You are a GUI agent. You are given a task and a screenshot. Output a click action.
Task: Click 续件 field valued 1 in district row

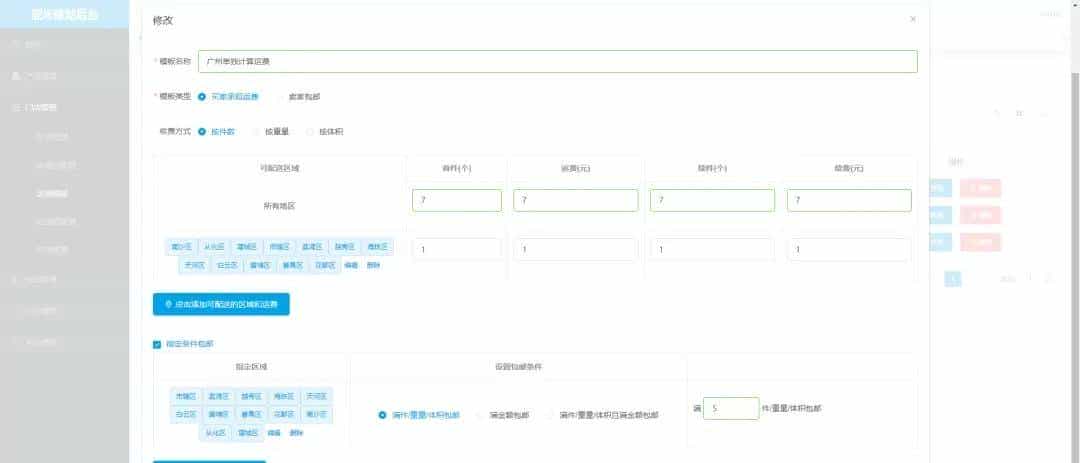click(x=712, y=249)
